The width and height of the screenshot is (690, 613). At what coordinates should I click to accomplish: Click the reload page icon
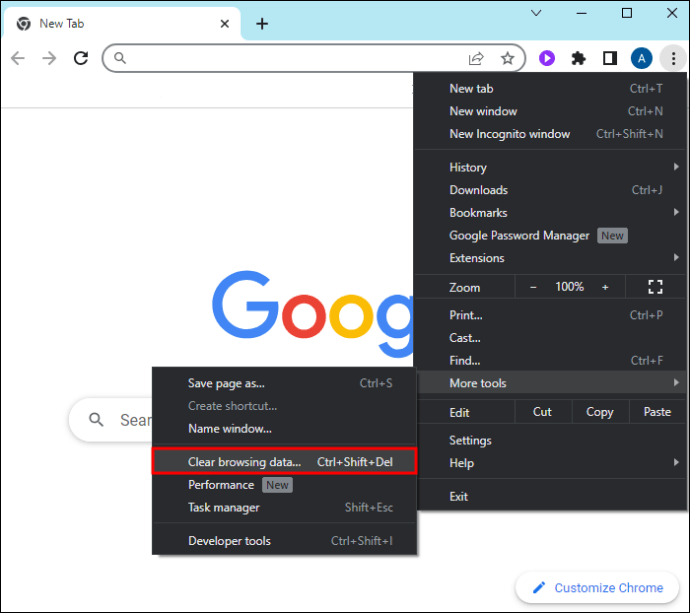[x=81, y=58]
